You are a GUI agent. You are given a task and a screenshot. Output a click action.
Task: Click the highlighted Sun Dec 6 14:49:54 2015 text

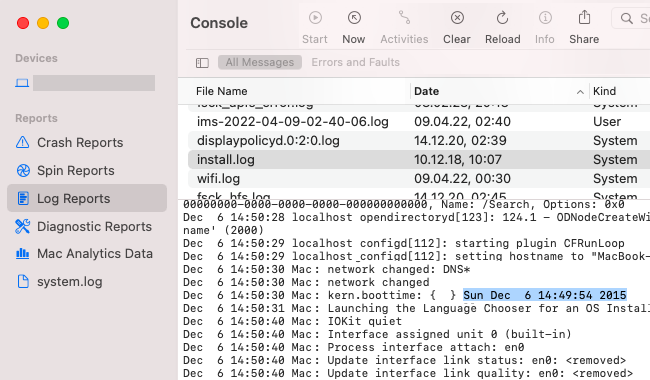coord(545,295)
